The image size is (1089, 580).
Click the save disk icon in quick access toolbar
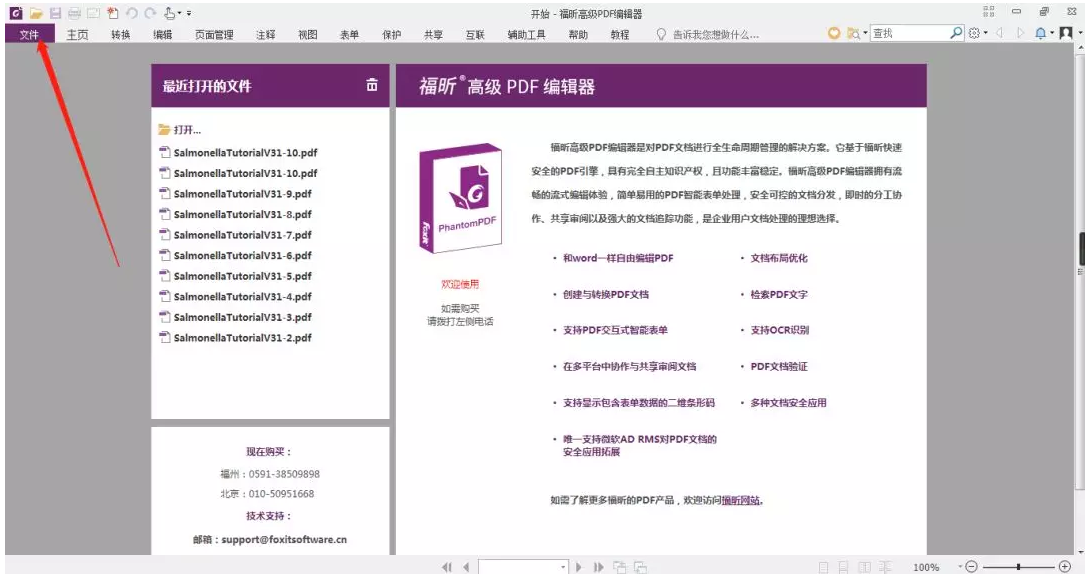pyautogui.click(x=56, y=13)
